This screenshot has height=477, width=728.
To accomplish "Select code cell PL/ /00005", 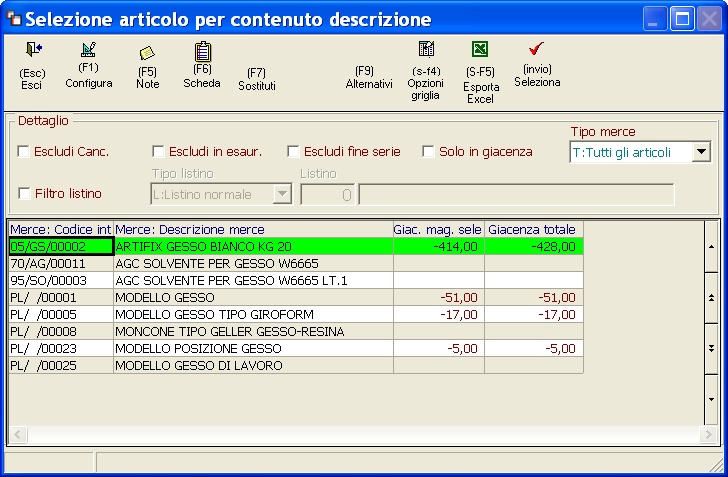I will coord(61,314).
